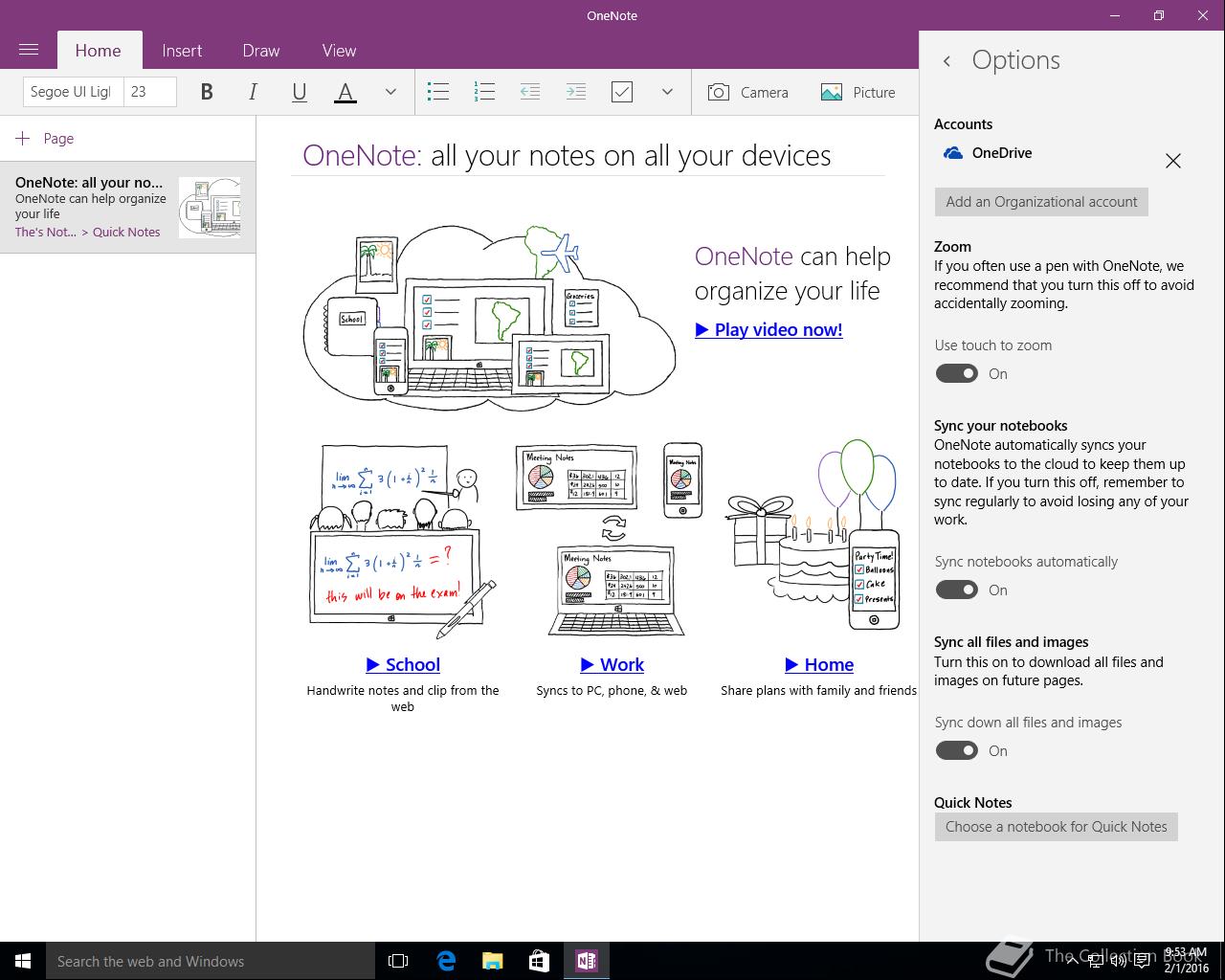Image resolution: width=1225 pixels, height=980 pixels.
Task: Click the cloud devices sketch illustration
Action: pos(489,318)
